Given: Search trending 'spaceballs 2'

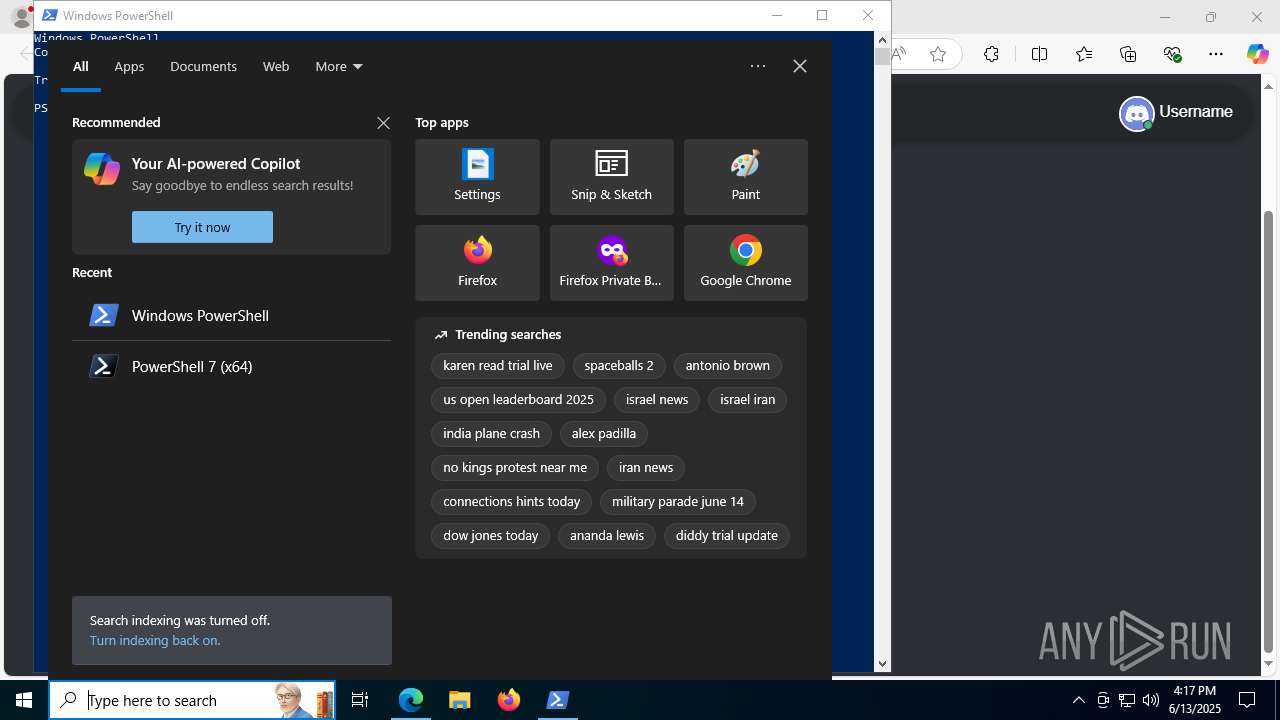Looking at the screenshot, I should pyautogui.click(x=619, y=366).
